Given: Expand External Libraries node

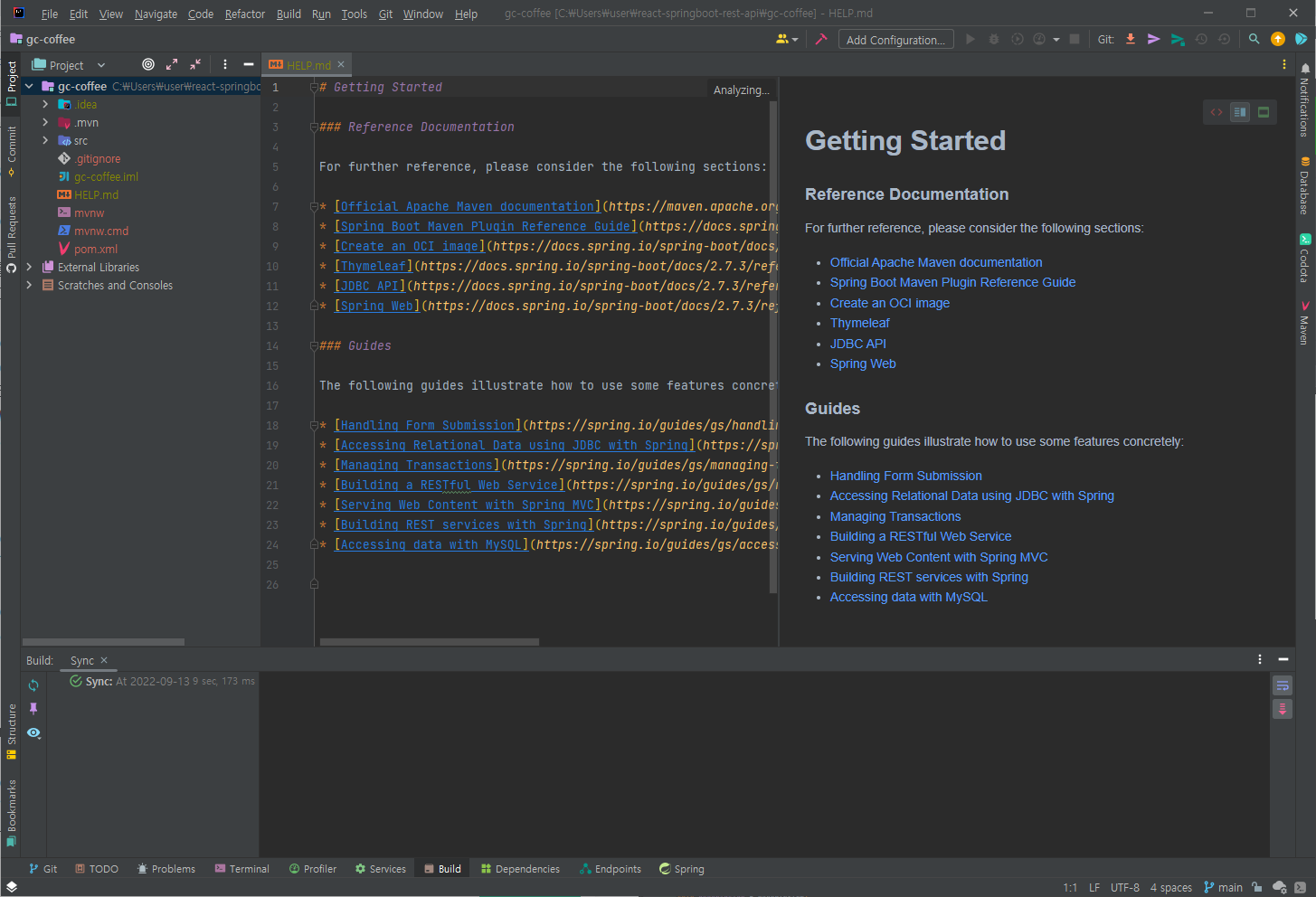Looking at the screenshot, I should pyautogui.click(x=29, y=267).
